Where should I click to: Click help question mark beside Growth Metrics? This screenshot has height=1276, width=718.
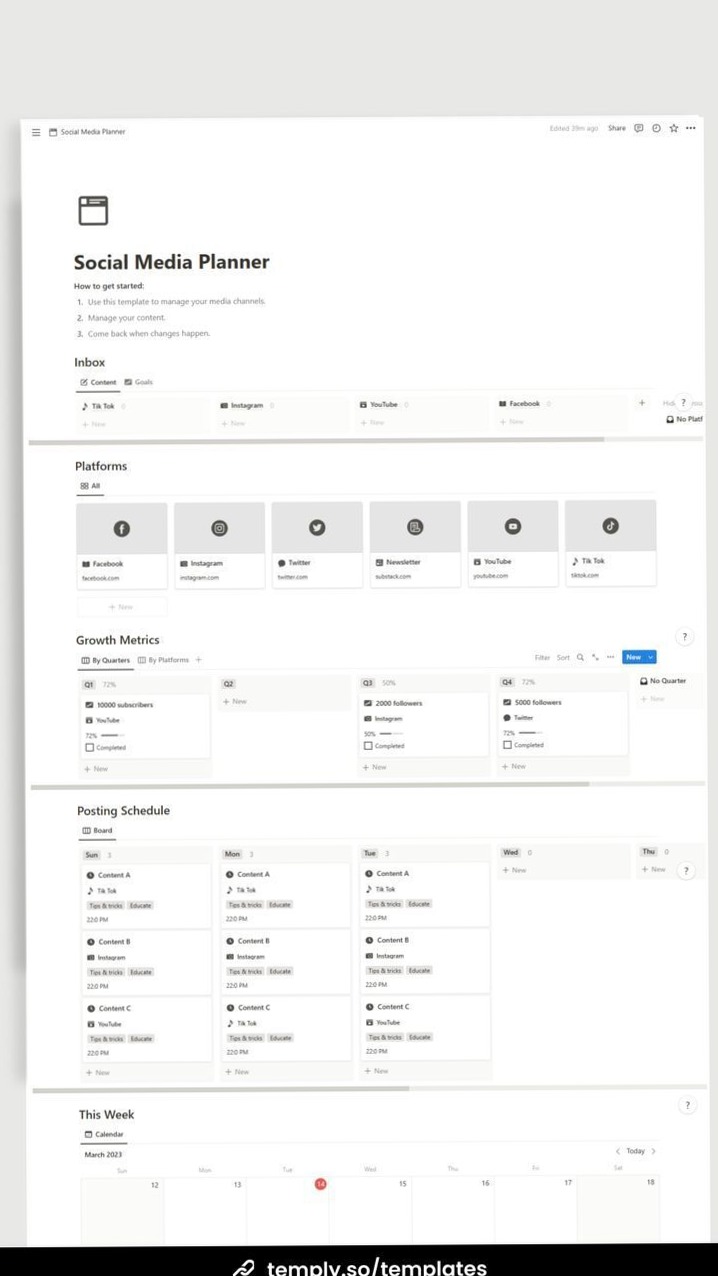[685, 637]
